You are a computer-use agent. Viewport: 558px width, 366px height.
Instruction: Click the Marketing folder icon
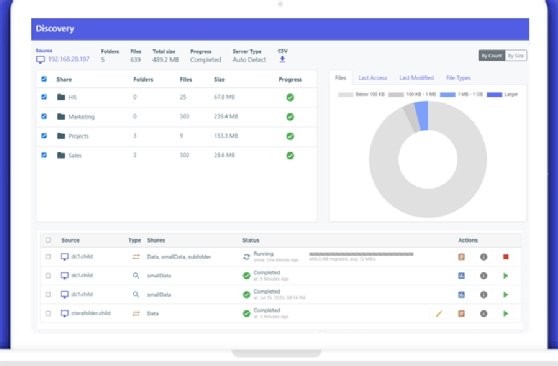[x=61, y=116]
